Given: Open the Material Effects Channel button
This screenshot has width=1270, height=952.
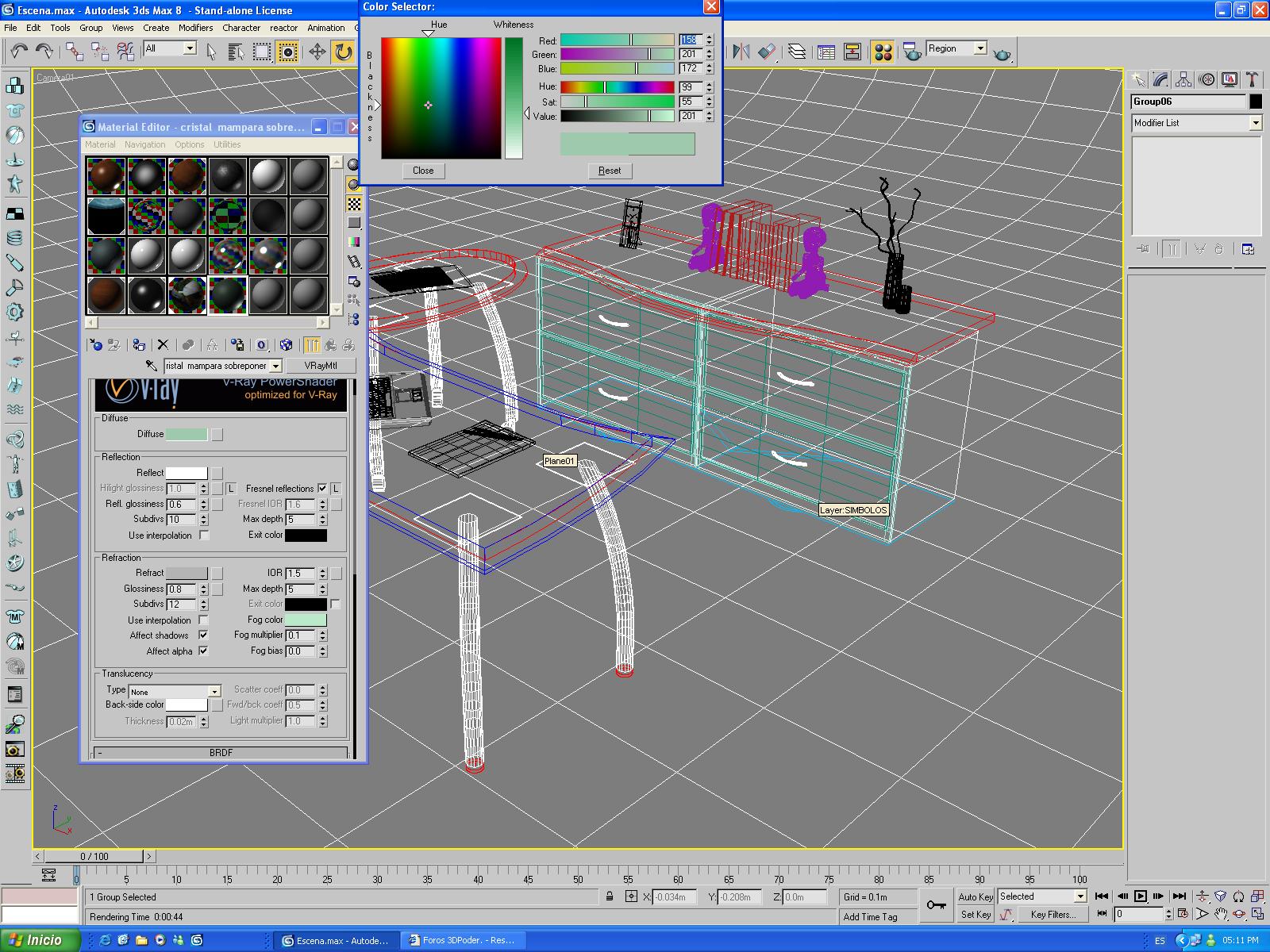Looking at the screenshot, I should [x=262, y=345].
